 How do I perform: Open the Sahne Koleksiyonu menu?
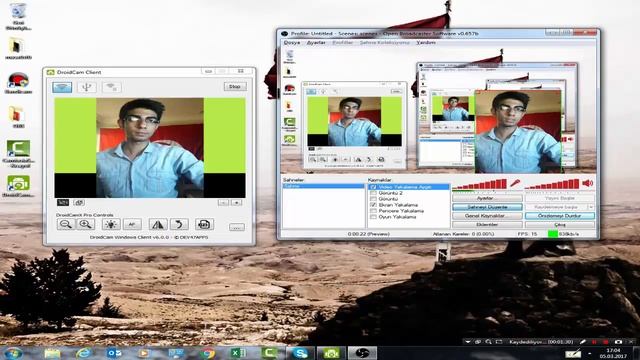pos(384,42)
